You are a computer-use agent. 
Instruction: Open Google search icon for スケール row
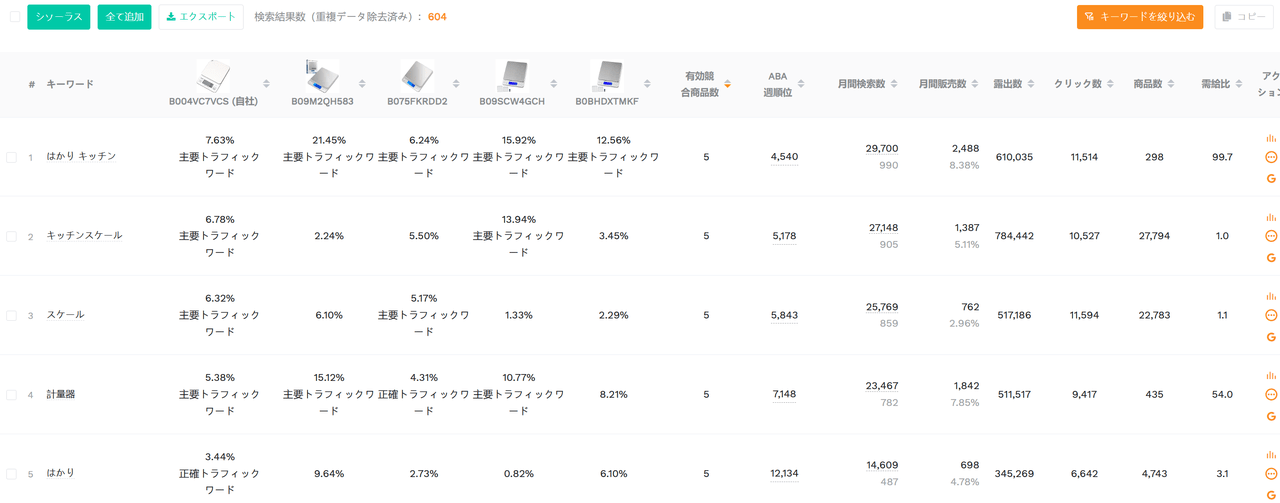click(1271, 337)
